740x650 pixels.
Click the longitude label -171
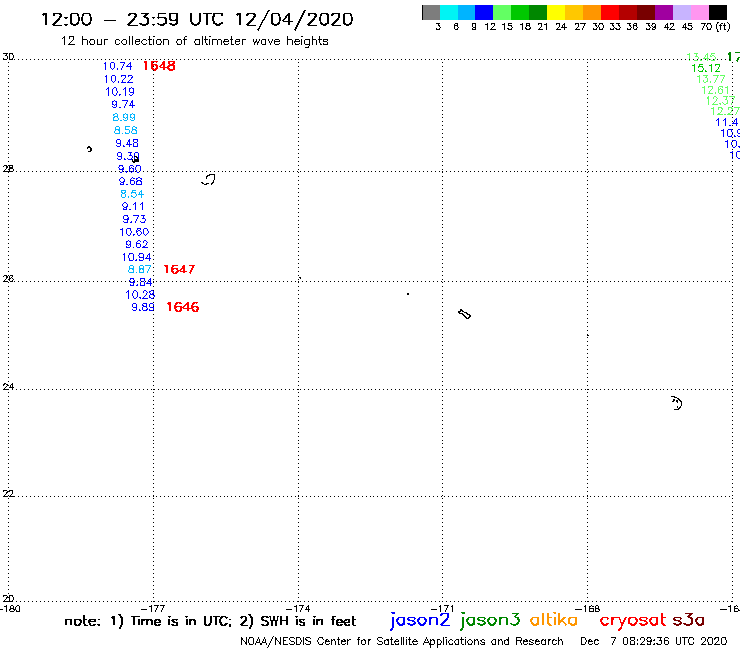point(442,609)
